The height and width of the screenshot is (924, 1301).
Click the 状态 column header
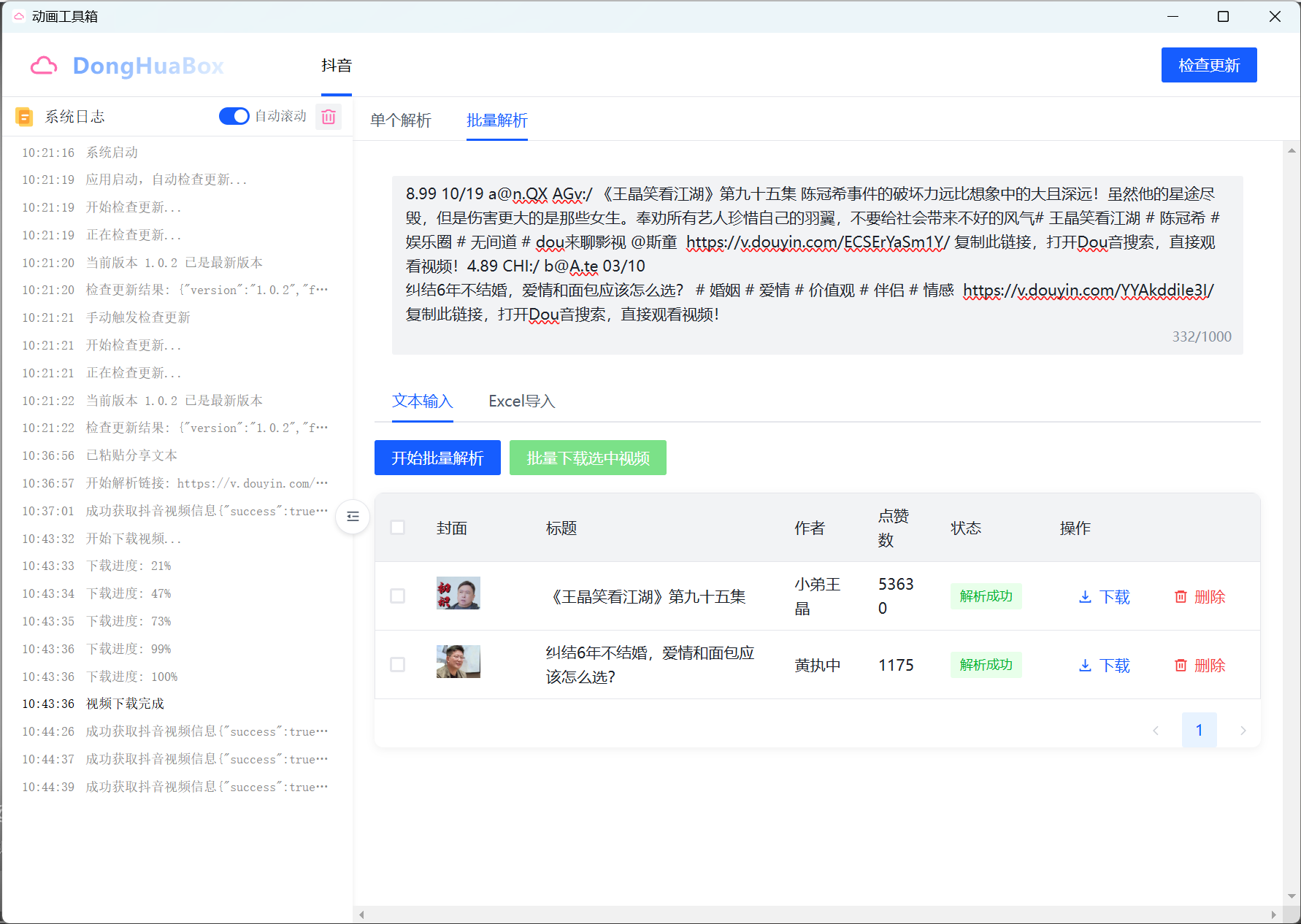pos(966,528)
